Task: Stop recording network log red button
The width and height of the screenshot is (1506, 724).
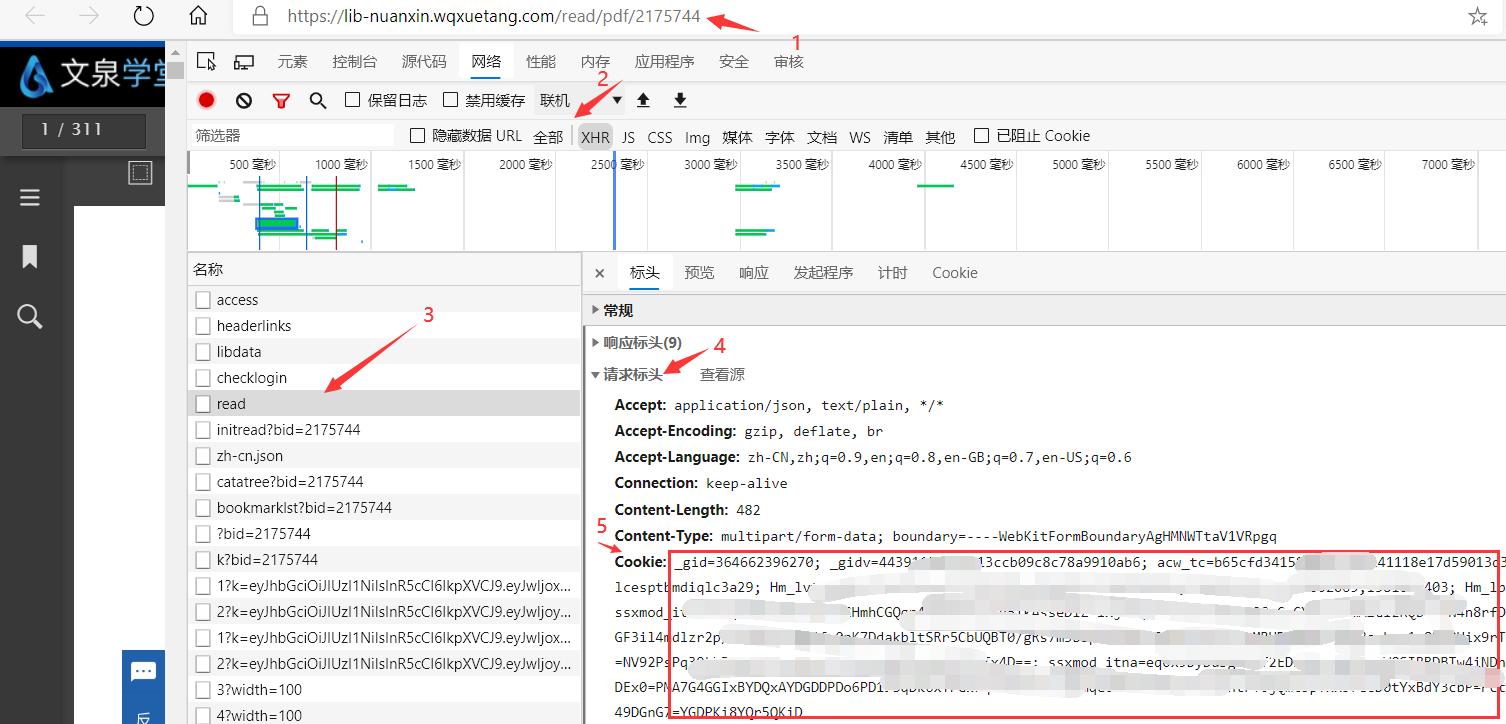Action: pyautogui.click(x=206, y=100)
